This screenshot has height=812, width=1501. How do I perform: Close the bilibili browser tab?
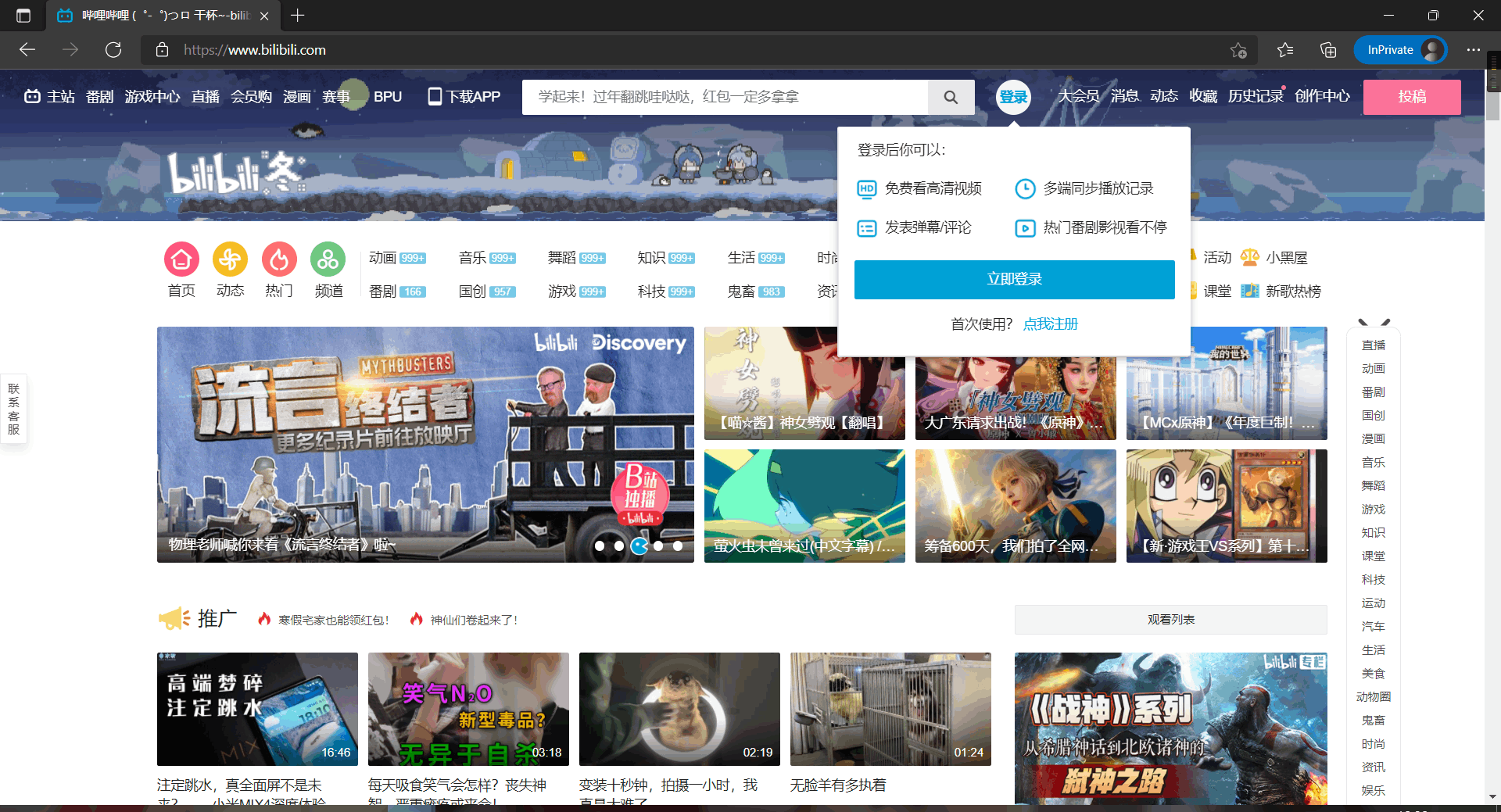tap(264, 16)
